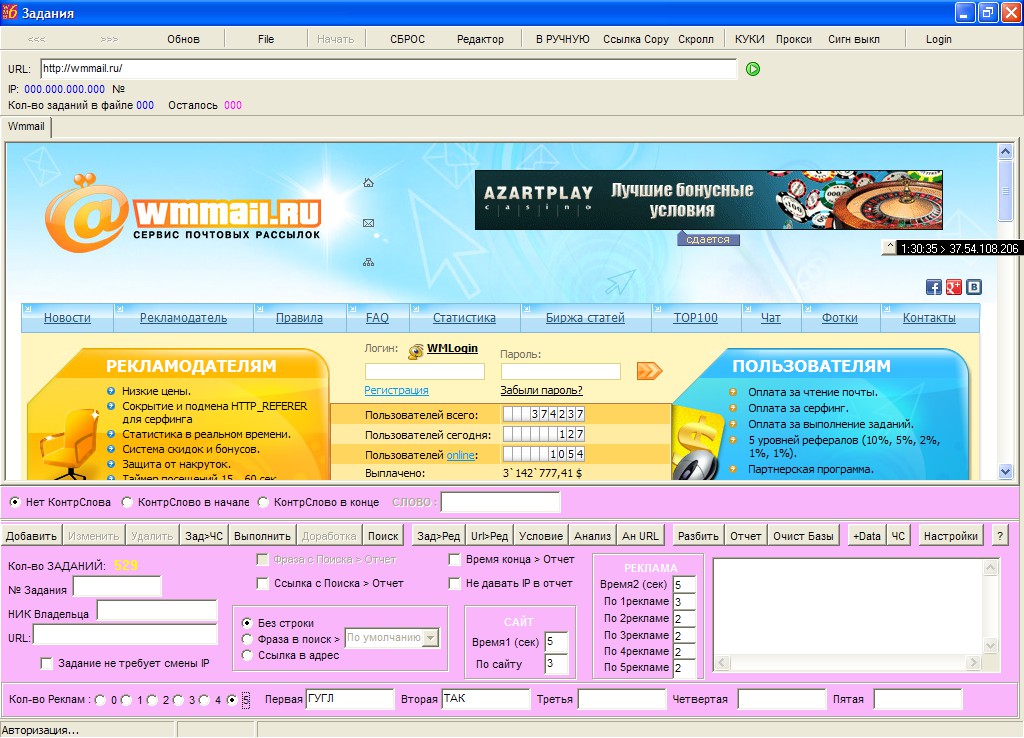Click the Разбить button
This screenshot has width=1024, height=738.
(698, 536)
